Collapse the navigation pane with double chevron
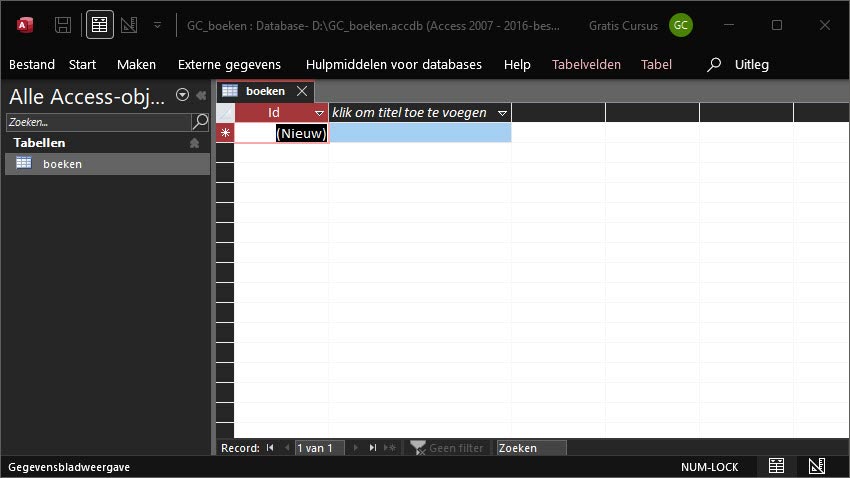850x478 pixels. pos(201,95)
